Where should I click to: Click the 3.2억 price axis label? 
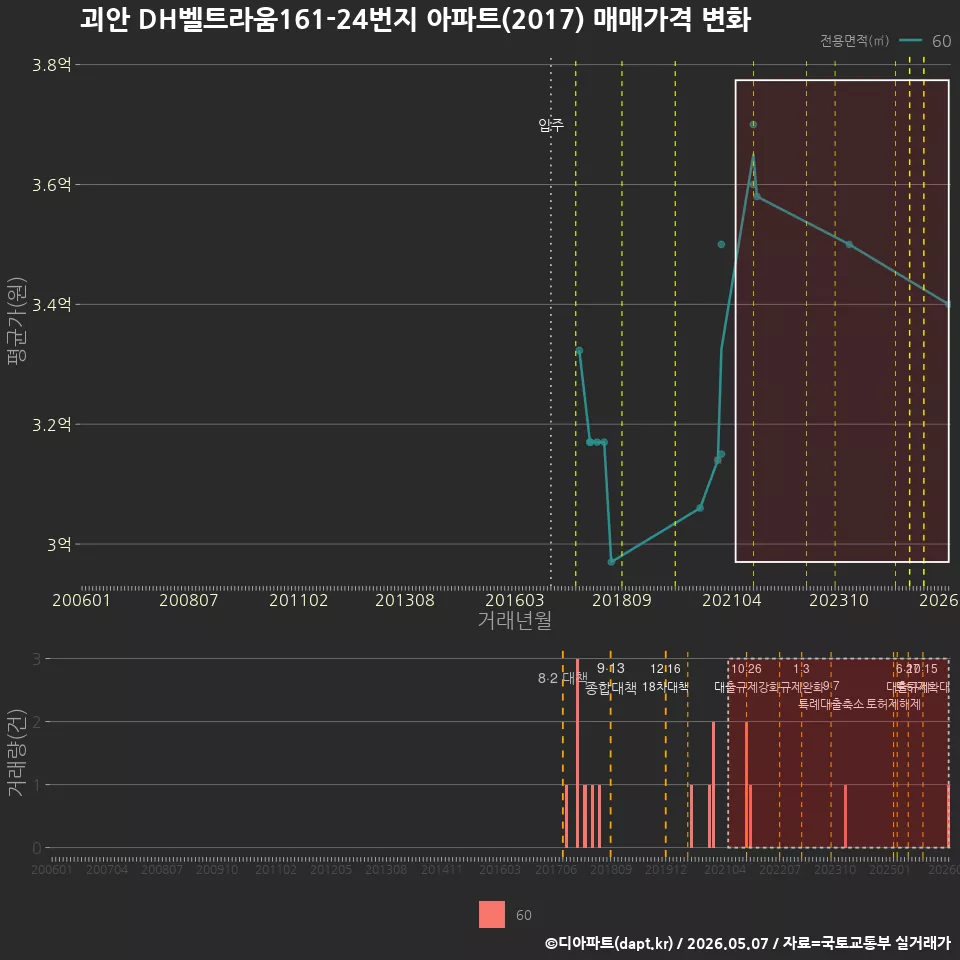coord(51,425)
